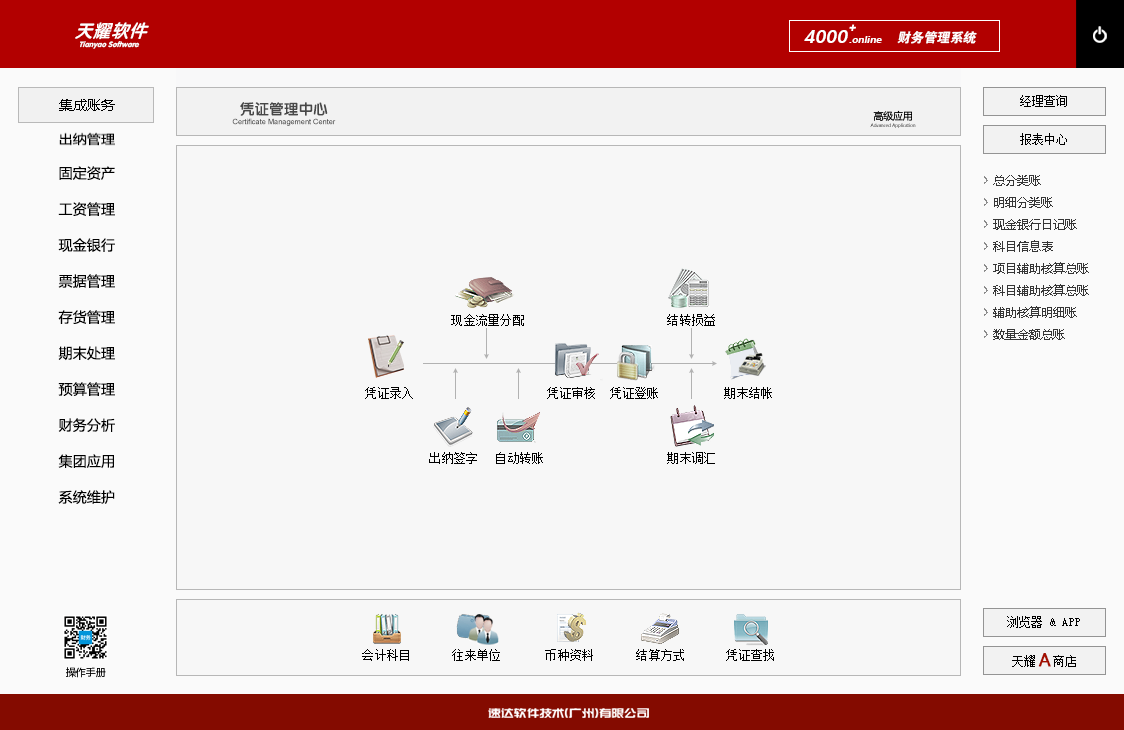Open the 系统维护 module menu
Viewport: 1124px width, 730px height.
click(85, 497)
